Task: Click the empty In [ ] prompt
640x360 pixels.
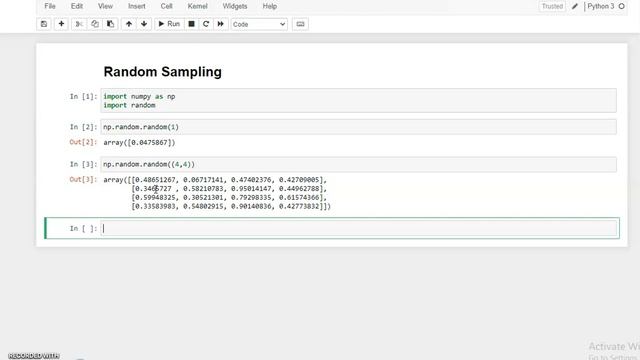Action: [83, 228]
